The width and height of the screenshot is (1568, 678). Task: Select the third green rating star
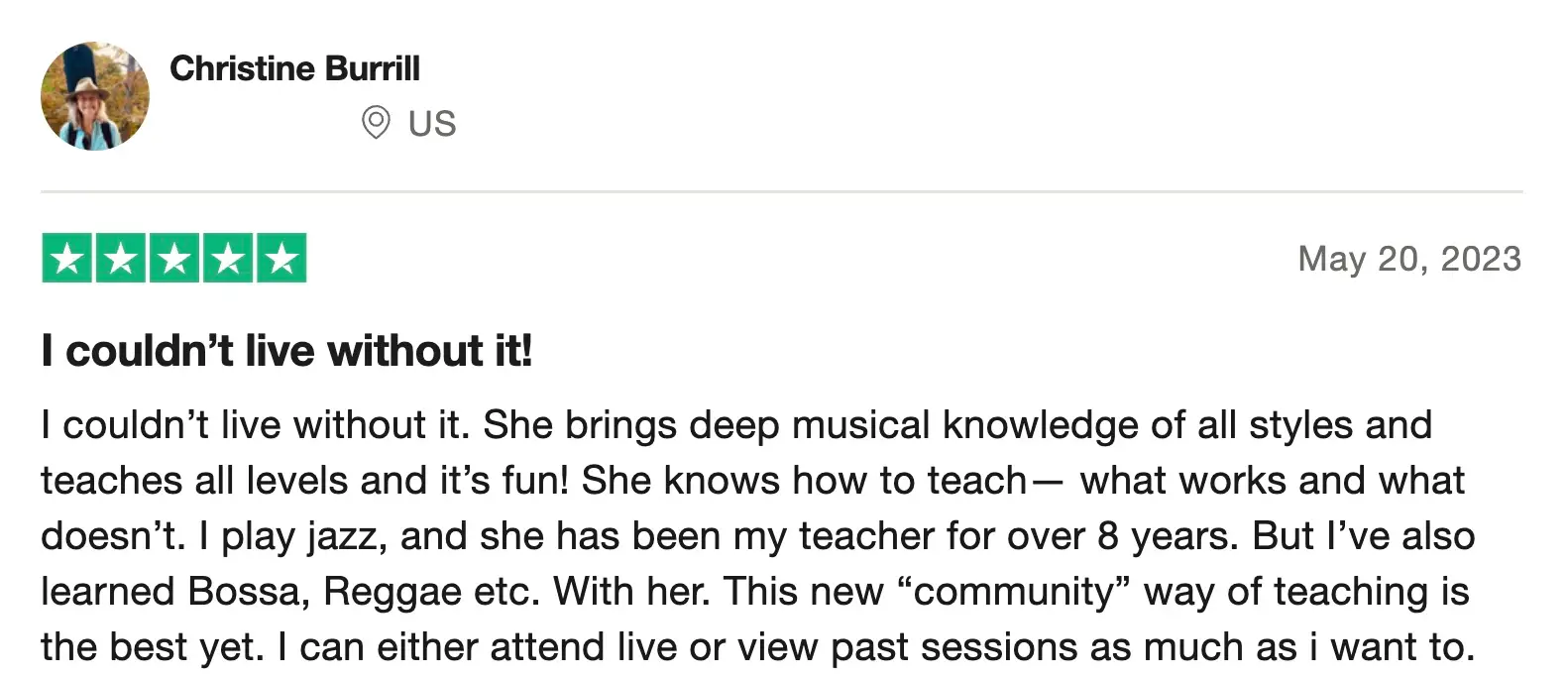(174, 259)
